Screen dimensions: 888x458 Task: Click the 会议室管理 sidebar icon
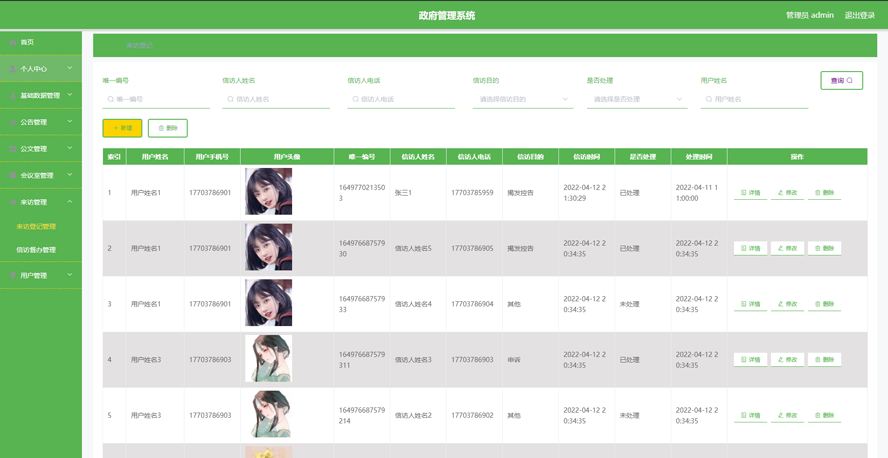coord(13,176)
